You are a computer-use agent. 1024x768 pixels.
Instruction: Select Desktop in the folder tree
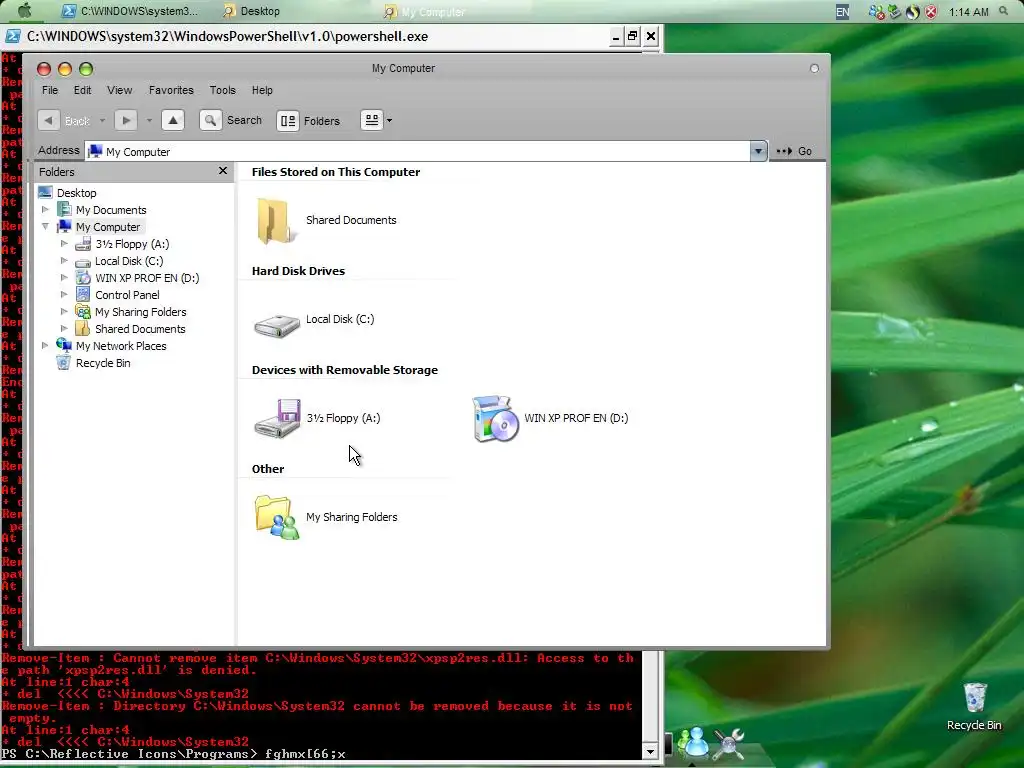coord(76,193)
